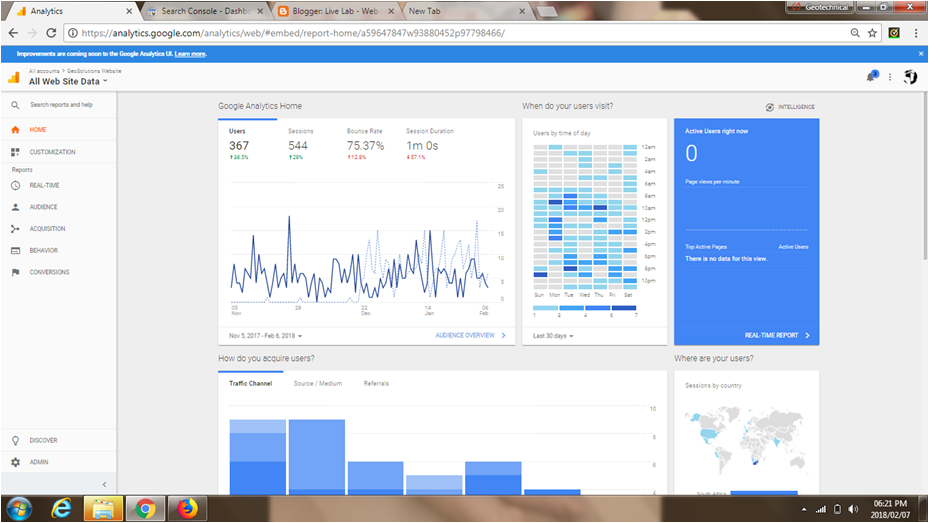This screenshot has width=929, height=523.
Task: Open the Chrome three-dot menu
Action: tap(916, 33)
